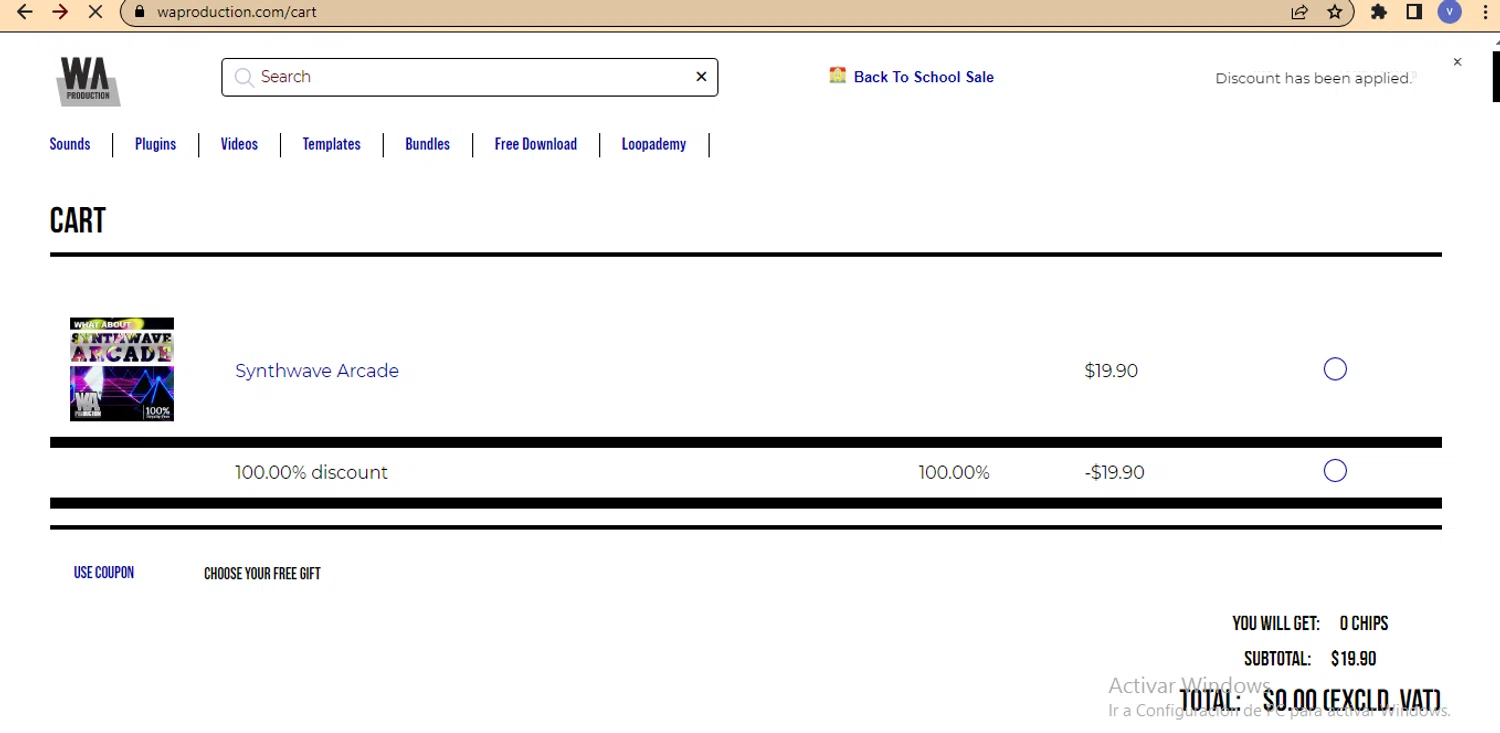Click the padlock site info icon
Image resolution: width=1500 pixels, height=733 pixels.
tap(140, 12)
